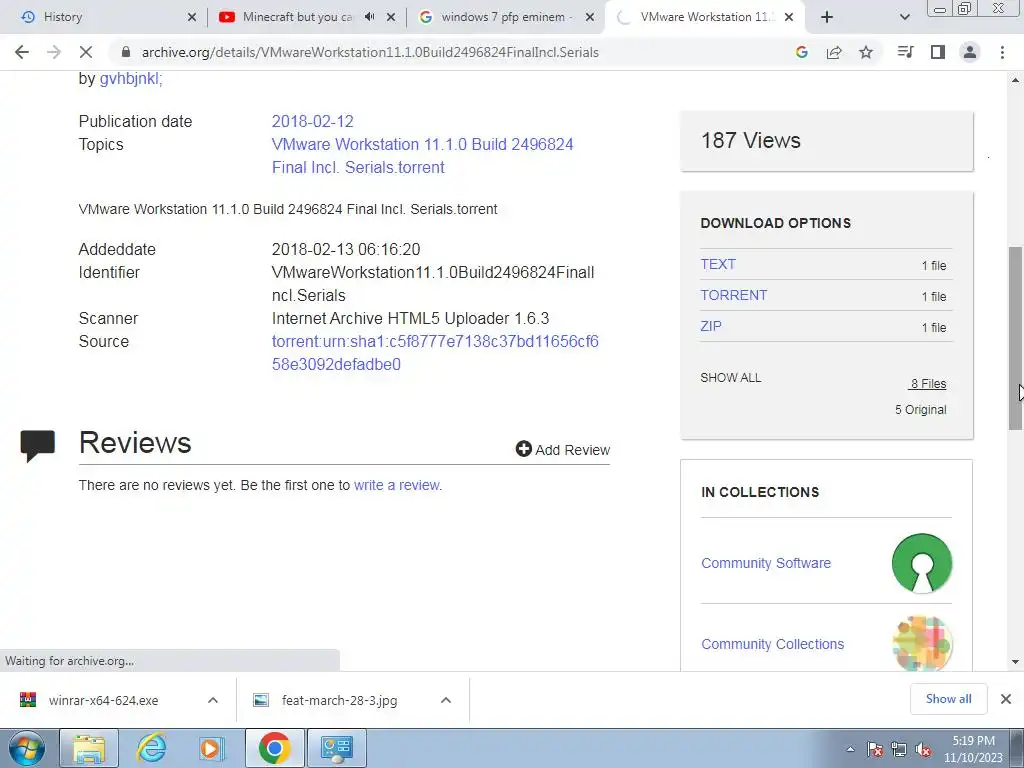Image resolution: width=1024 pixels, height=768 pixels.
Task: Toggle the Chrome side panel
Action: (x=938, y=52)
